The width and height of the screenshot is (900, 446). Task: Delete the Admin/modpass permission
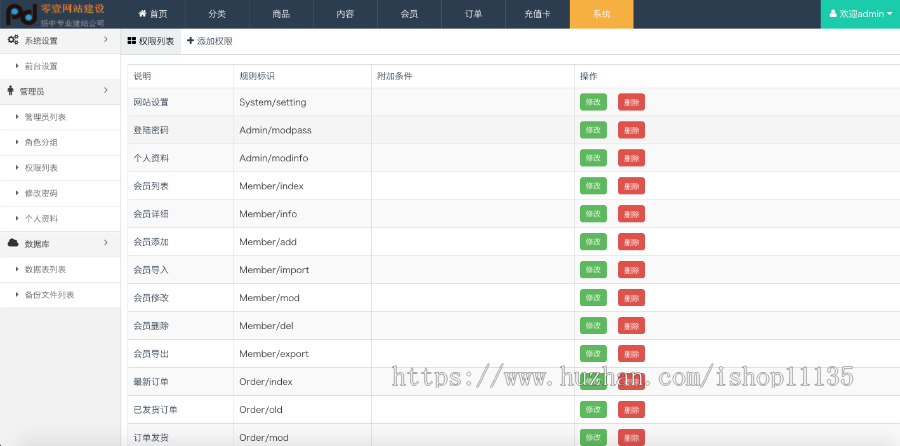point(631,130)
